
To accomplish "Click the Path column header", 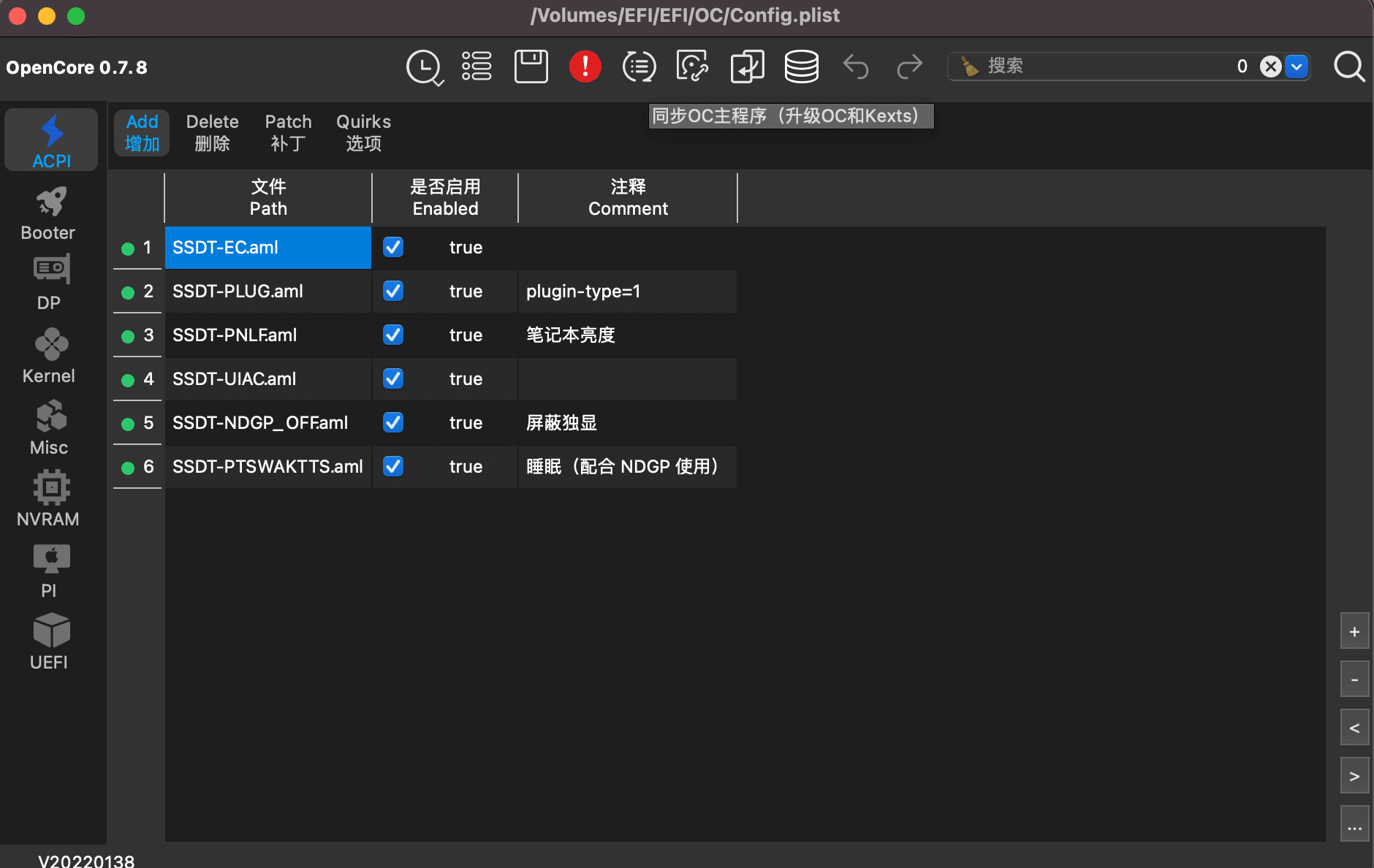I will pyautogui.click(x=268, y=197).
